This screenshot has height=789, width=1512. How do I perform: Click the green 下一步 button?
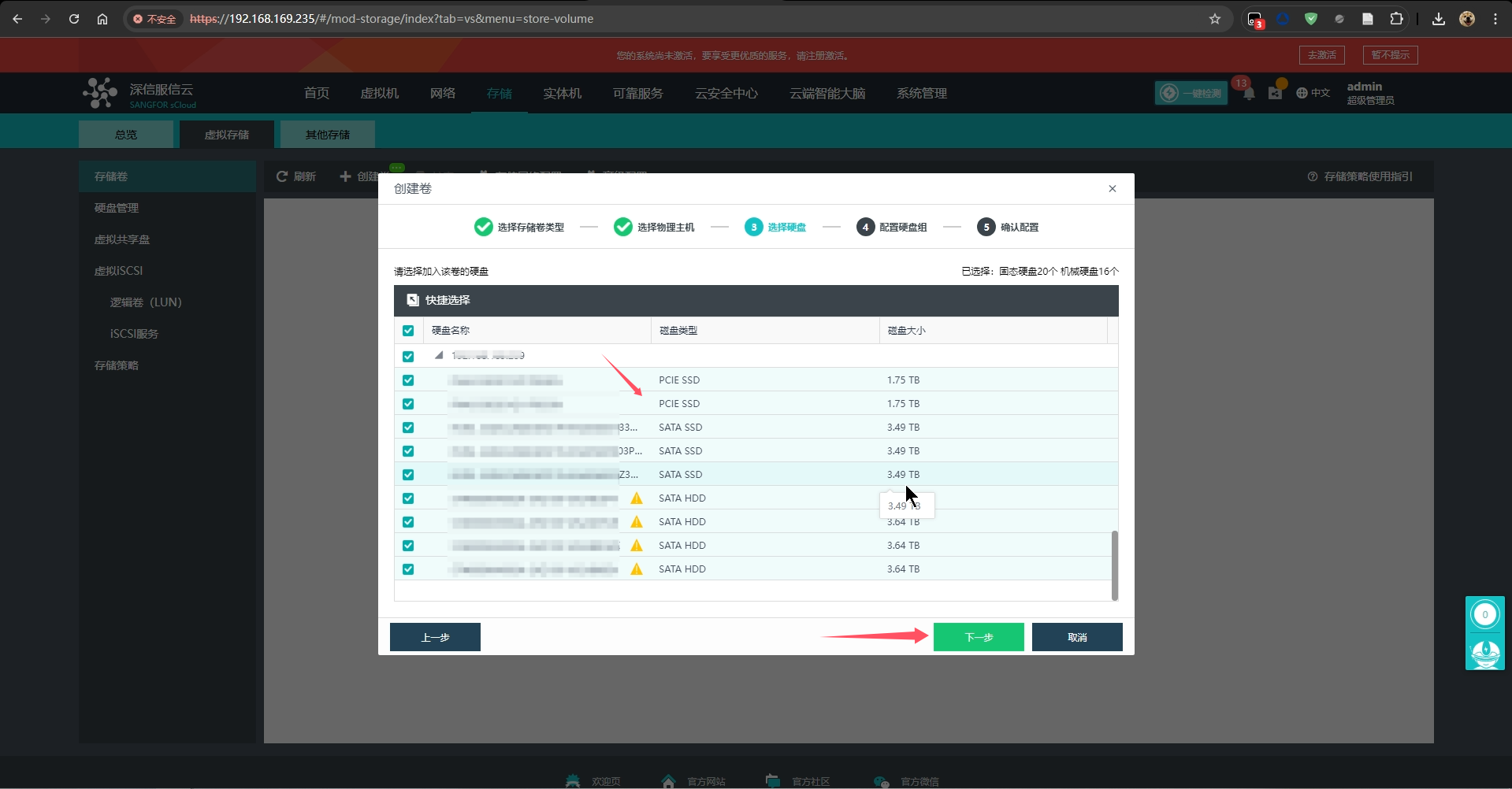[x=979, y=637]
